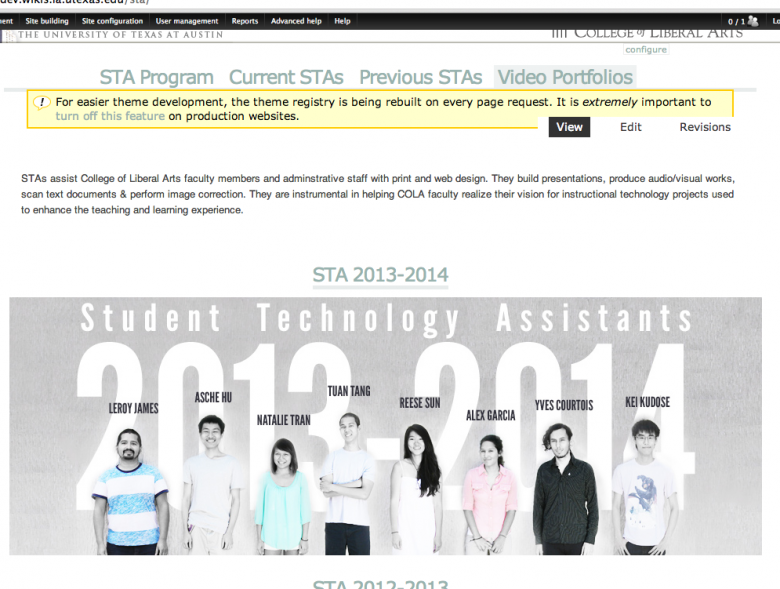Open the Site configuration menu
Viewport: 780px width, 589px height.
112,21
